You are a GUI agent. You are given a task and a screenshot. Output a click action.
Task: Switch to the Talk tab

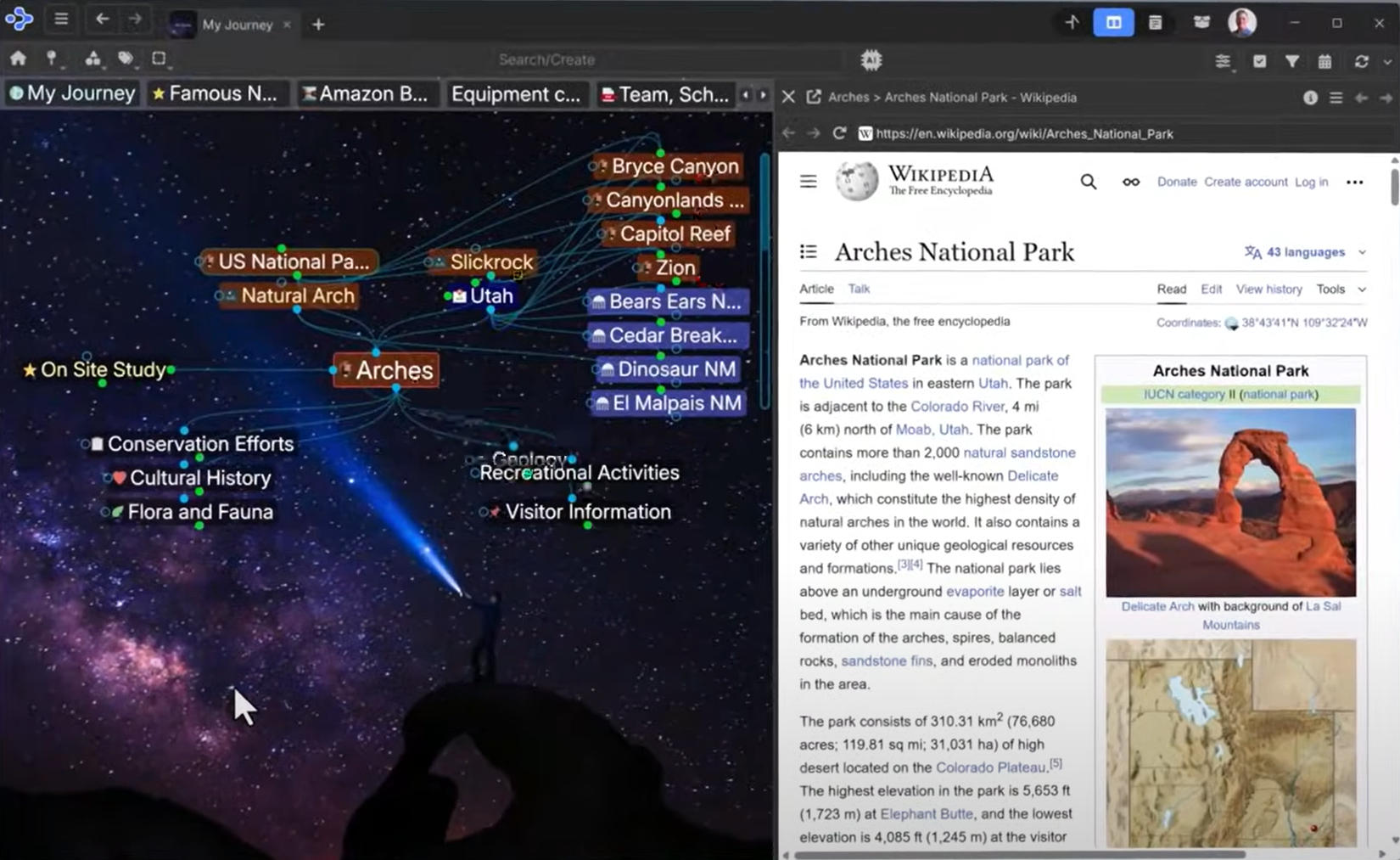859,289
